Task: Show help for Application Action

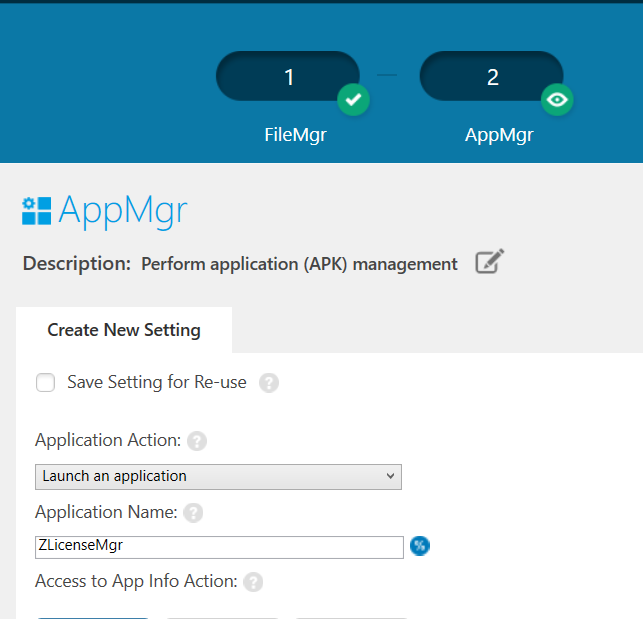Action: tap(197, 441)
